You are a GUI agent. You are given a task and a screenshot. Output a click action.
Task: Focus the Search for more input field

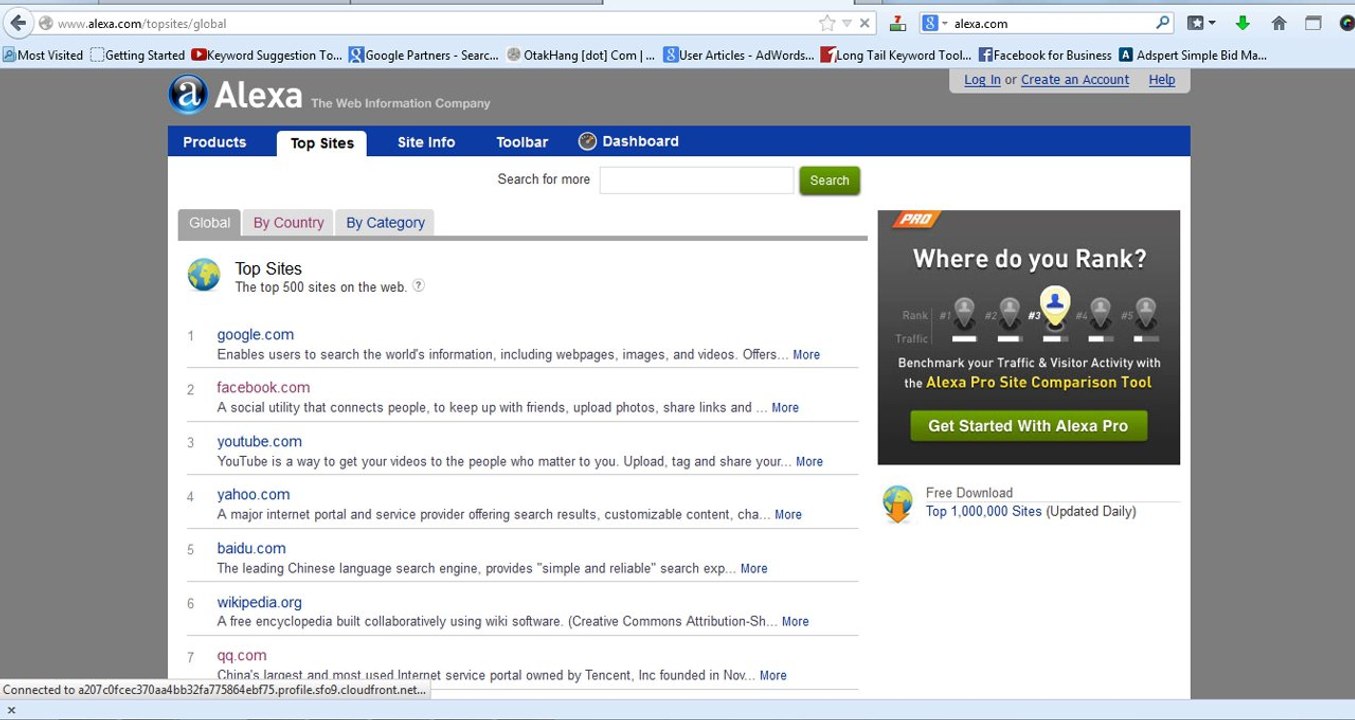[696, 180]
